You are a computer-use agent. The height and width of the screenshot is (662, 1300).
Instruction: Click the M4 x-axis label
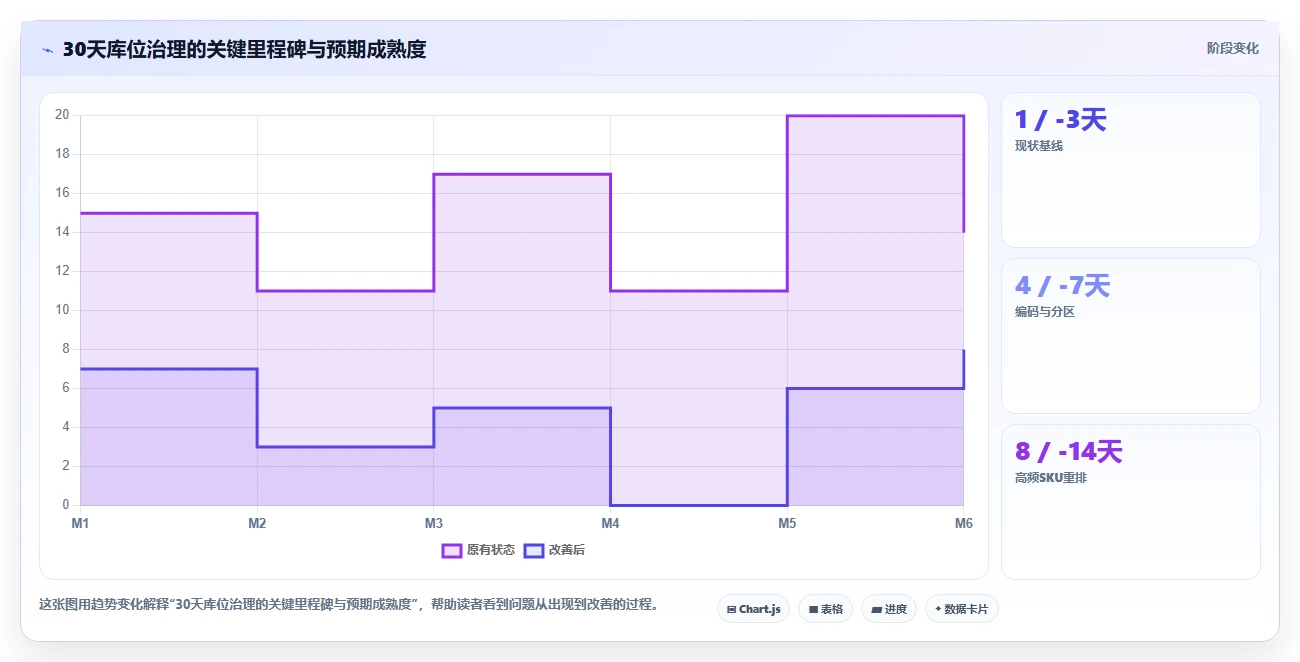[x=610, y=523]
